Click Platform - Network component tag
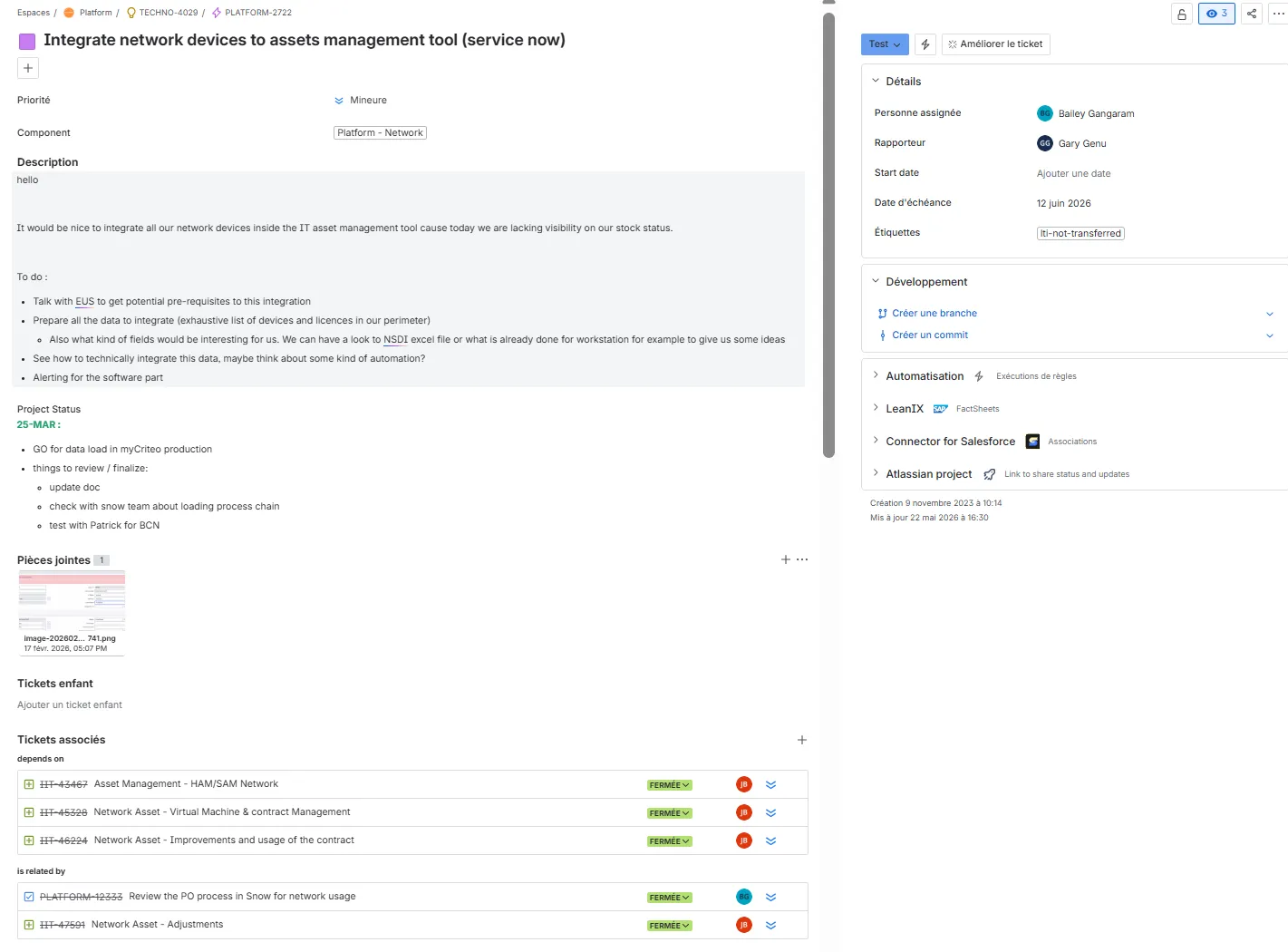 point(380,133)
